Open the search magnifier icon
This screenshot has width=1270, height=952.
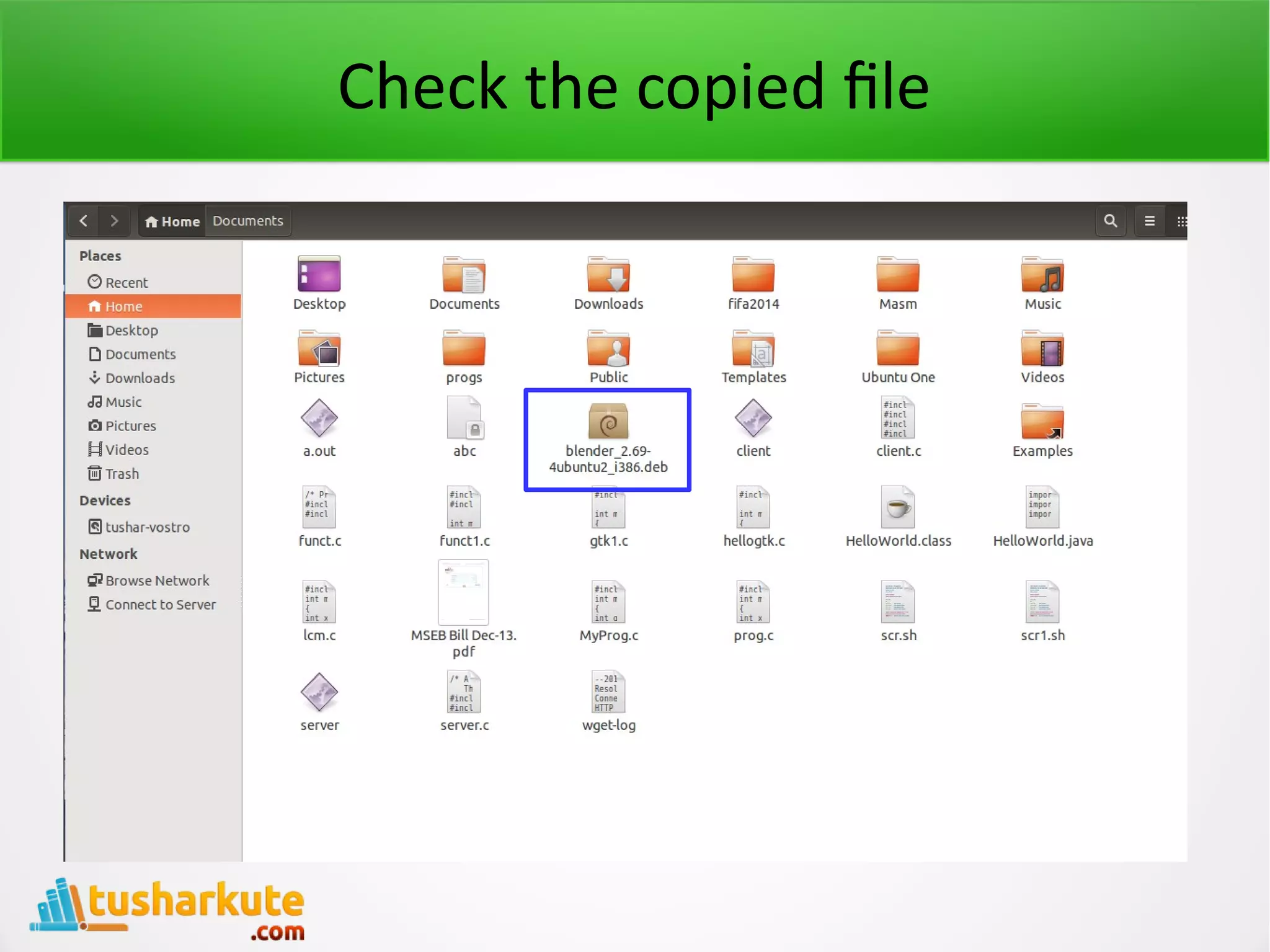click(1111, 221)
